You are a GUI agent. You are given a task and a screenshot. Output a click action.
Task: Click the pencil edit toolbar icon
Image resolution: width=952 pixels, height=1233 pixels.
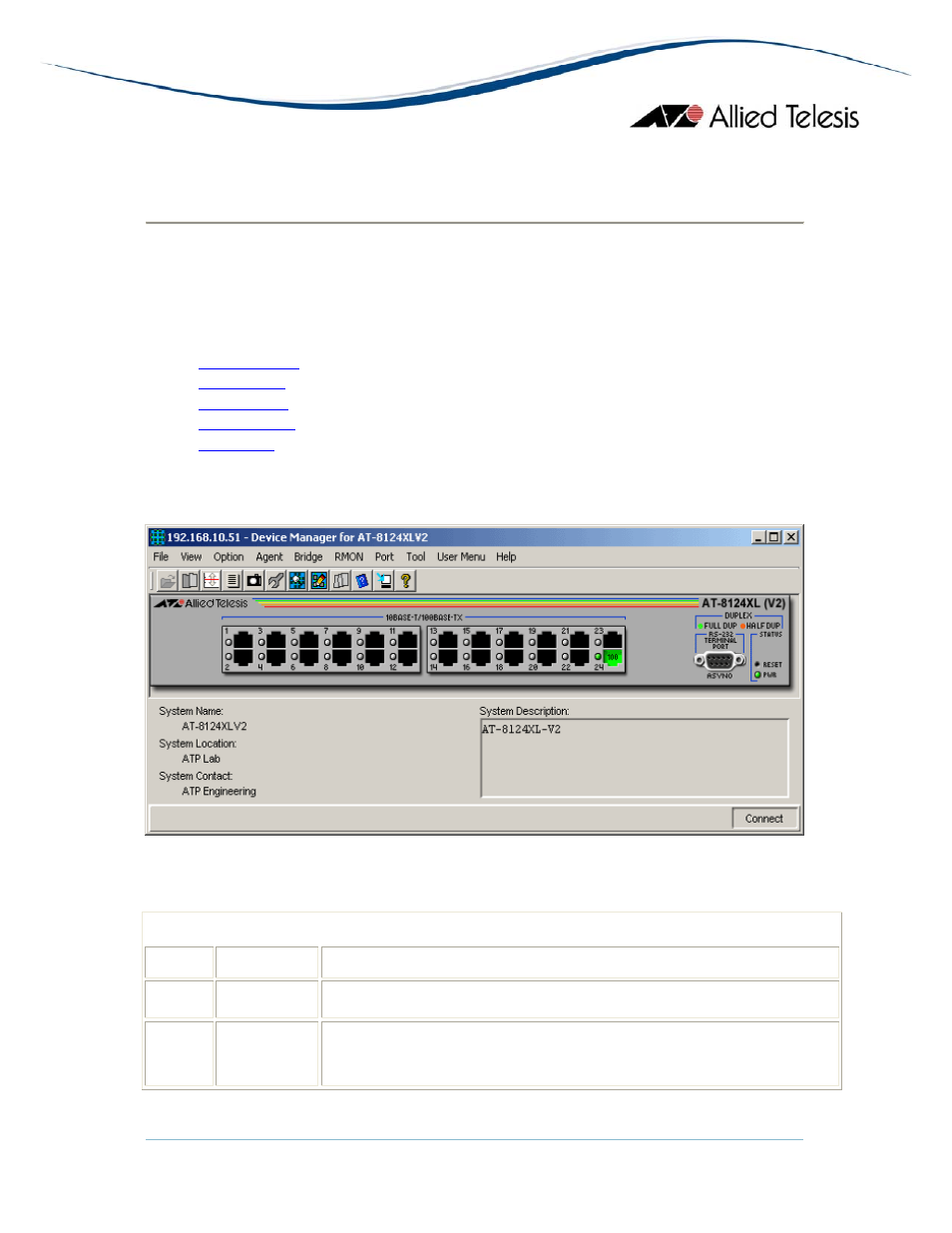tap(319, 581)
